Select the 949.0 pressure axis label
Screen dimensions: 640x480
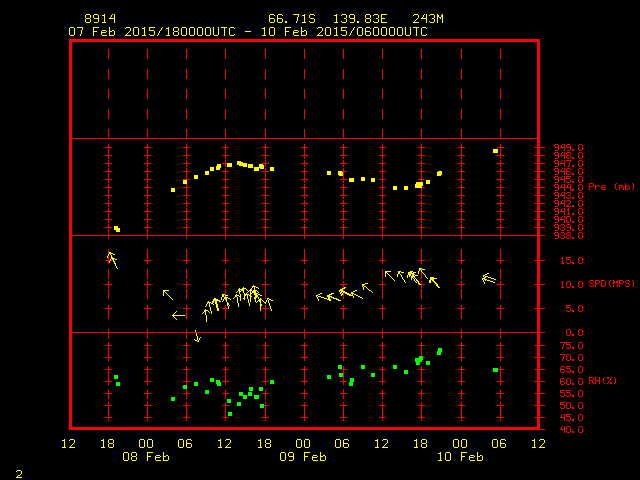coord(569,148)
